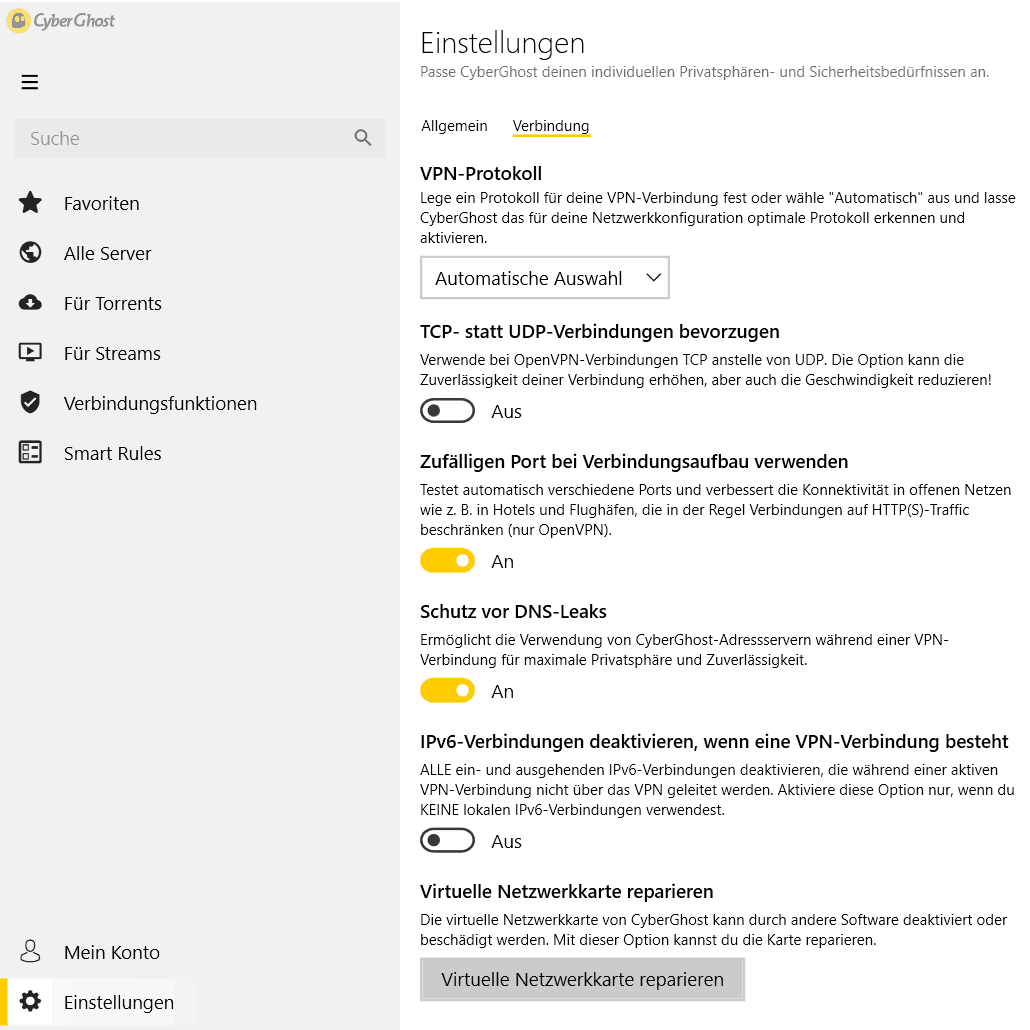Click the 'An' label under the DNS-Leaks setting

[503, 691]
